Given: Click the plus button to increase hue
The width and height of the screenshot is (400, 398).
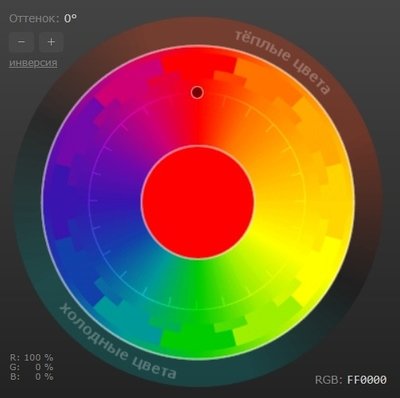Looking at the screenshot, I should [x=51, y=42].
